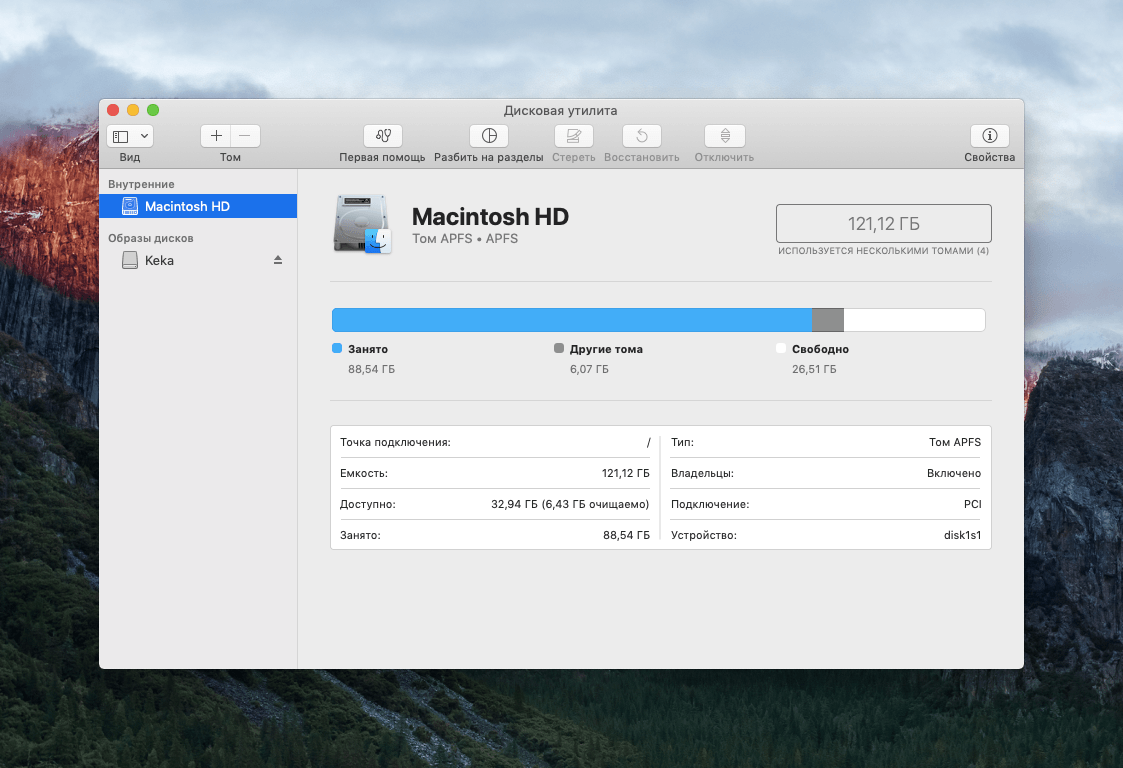The width and height of the screenshot is (1123, 768).
Task: Click the Устройство value disk1s1
Action: coord(963,535)
